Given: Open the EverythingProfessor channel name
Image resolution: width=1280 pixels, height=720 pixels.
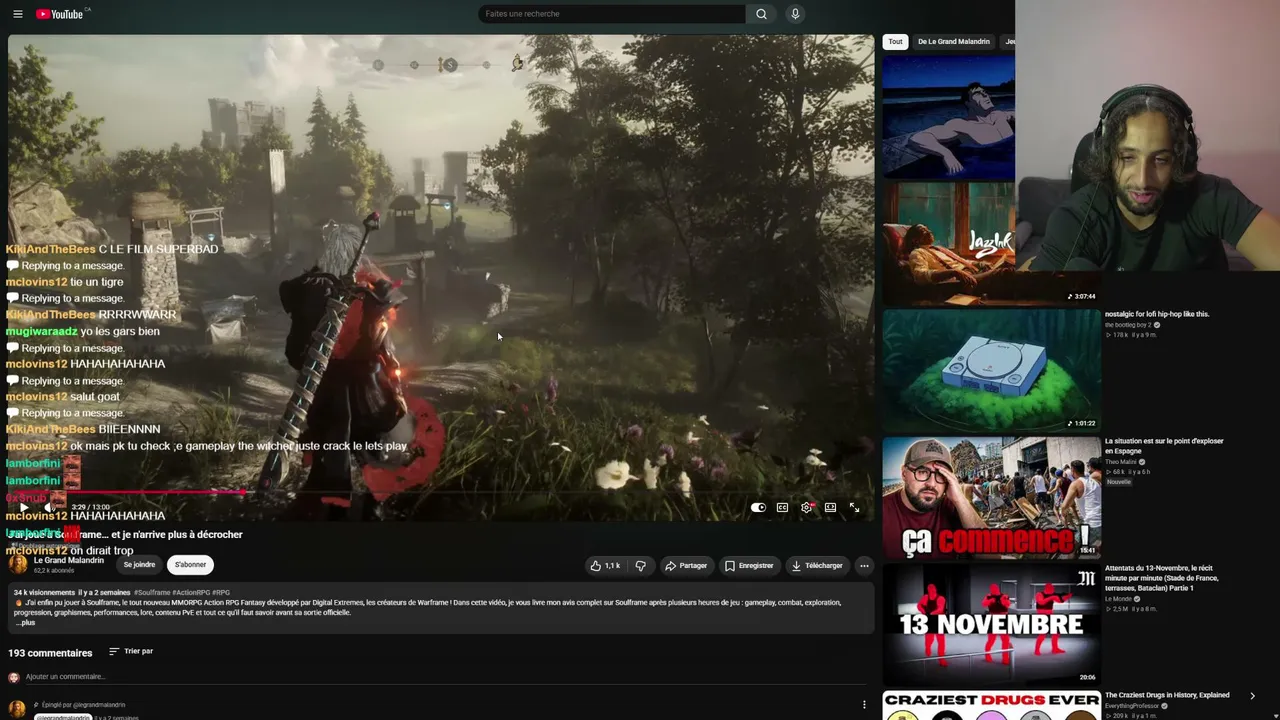Looking at the screenshot, I should (x=1133, y=706).
